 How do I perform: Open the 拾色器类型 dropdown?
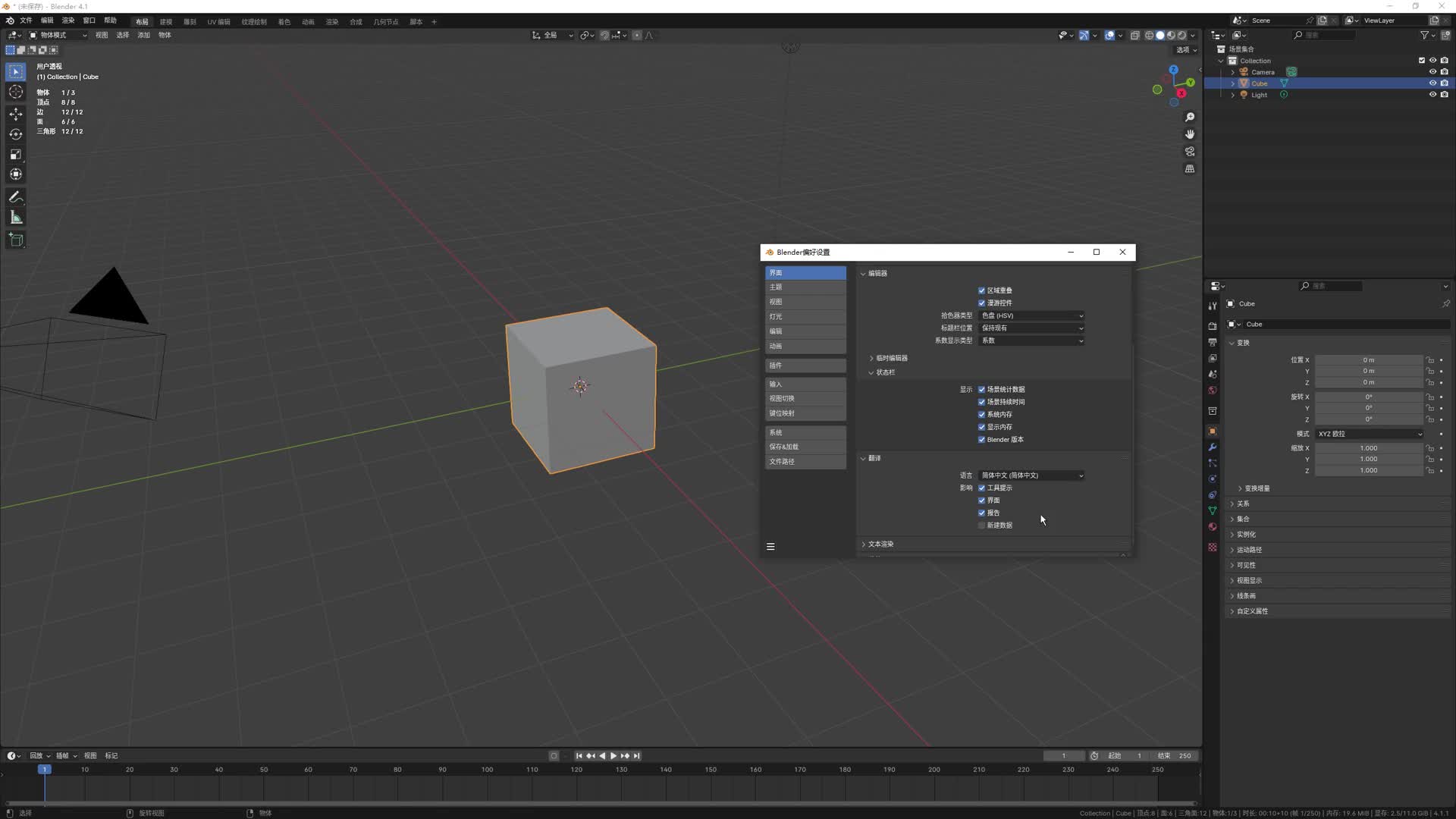(x=1031, y=315)
